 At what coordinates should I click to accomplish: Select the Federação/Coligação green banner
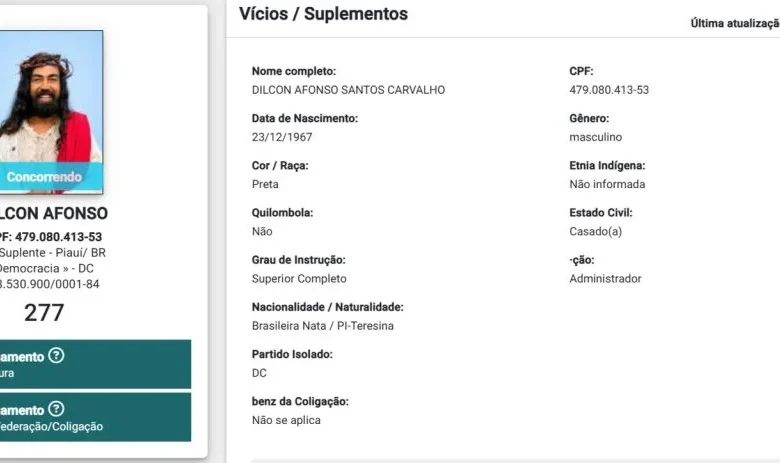point(95,417)
